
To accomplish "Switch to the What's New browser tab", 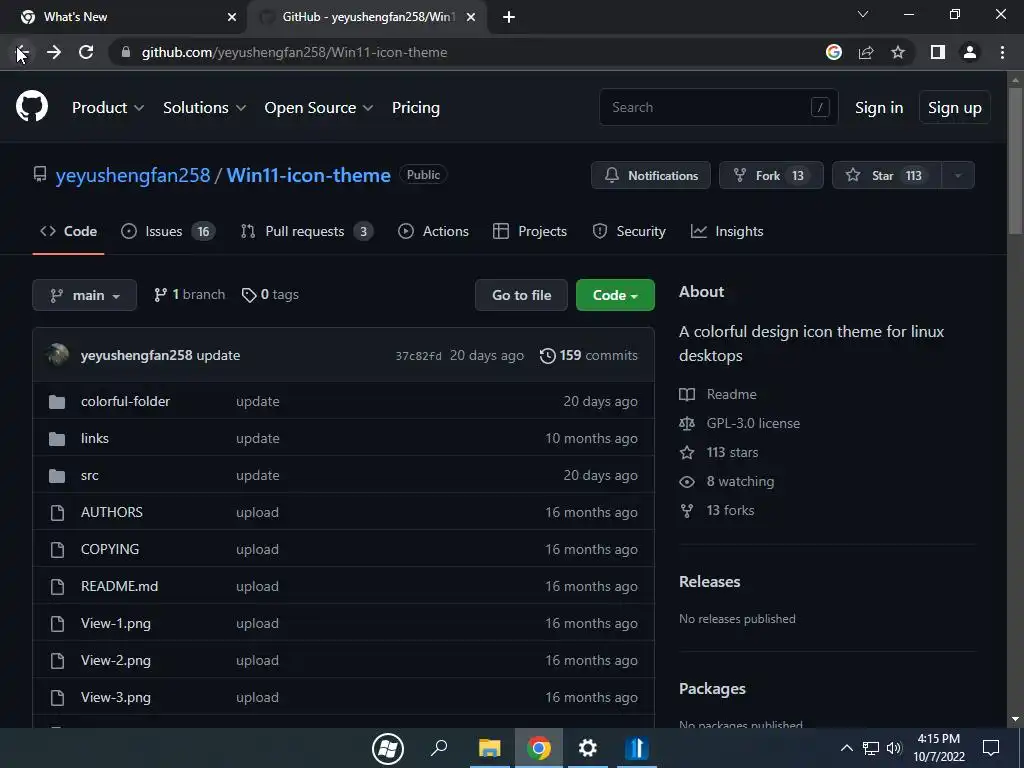I will tap(124, 17).
